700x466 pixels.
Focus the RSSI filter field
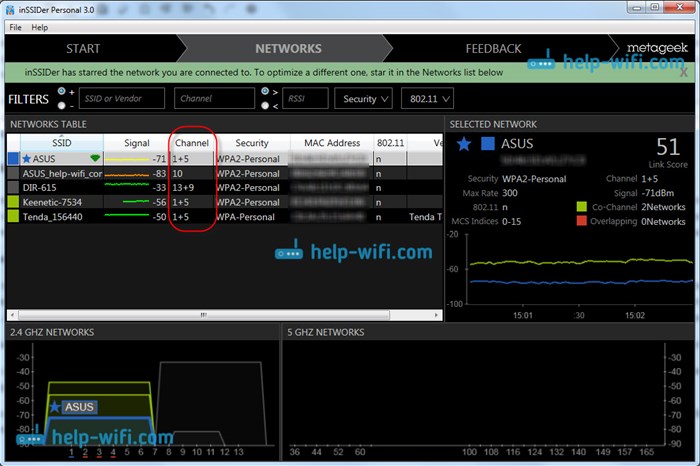(x=305, y=98)
